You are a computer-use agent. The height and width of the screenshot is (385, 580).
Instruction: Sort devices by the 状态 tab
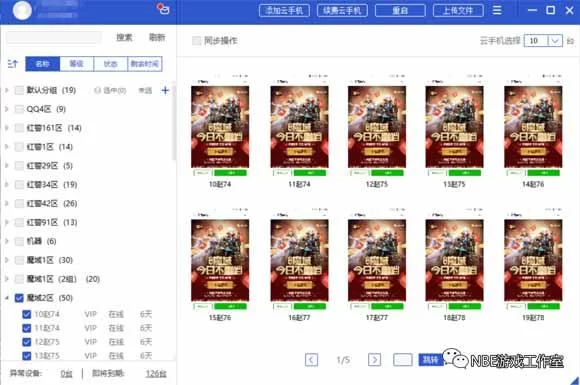[x=111, y=64]
